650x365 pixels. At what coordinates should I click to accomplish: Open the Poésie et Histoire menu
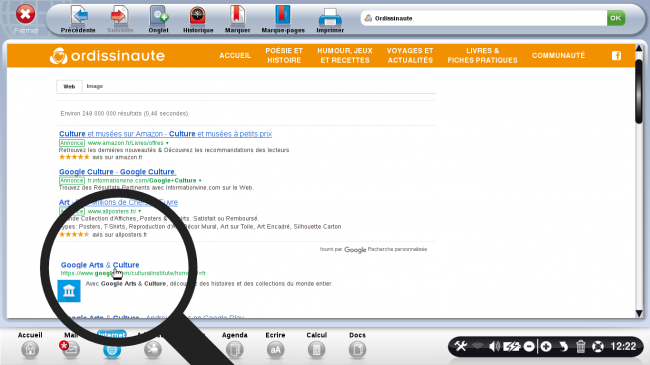[284, 56]
